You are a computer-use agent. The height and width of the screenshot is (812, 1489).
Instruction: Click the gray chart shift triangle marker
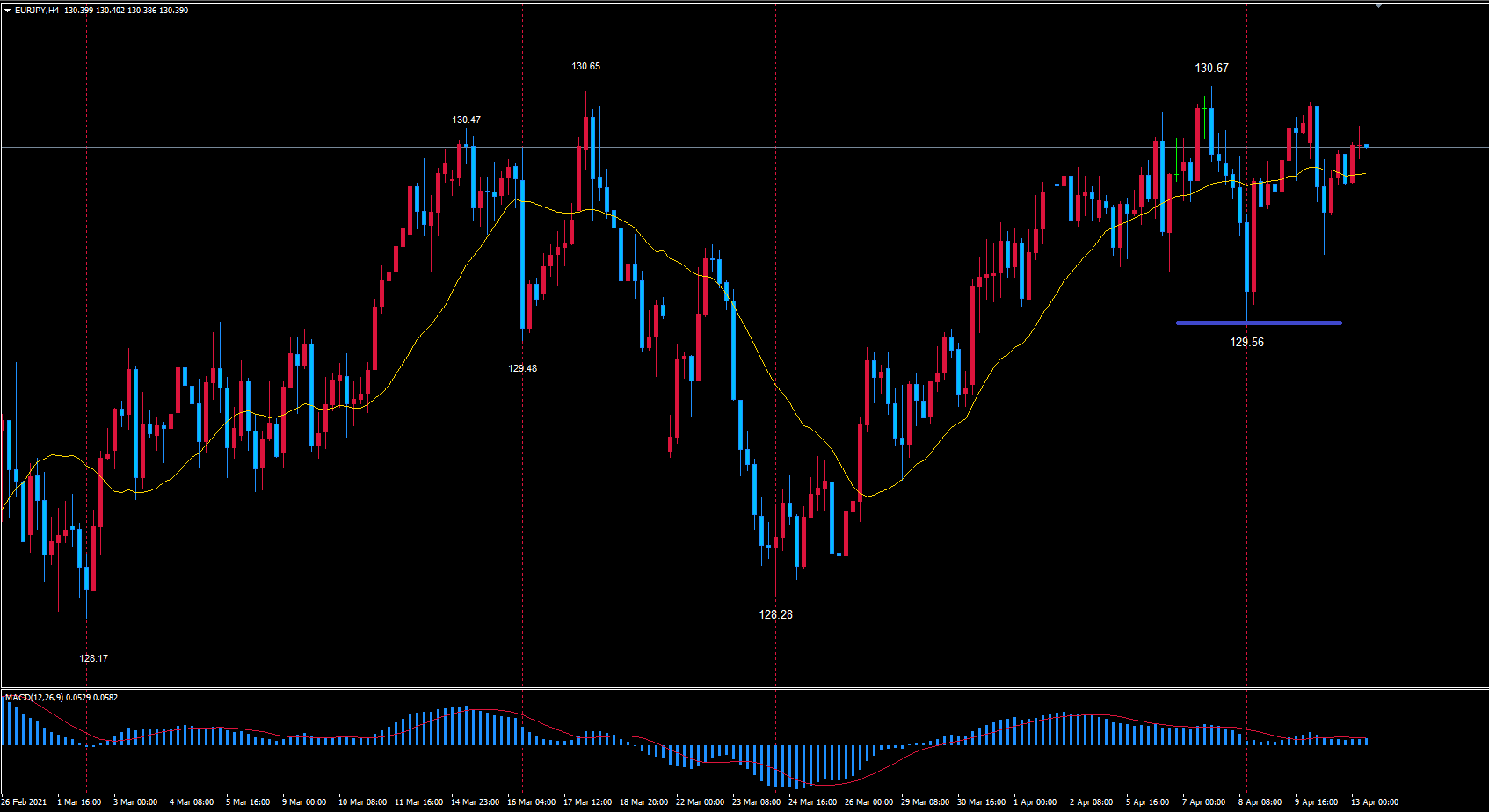[1378, 5]
